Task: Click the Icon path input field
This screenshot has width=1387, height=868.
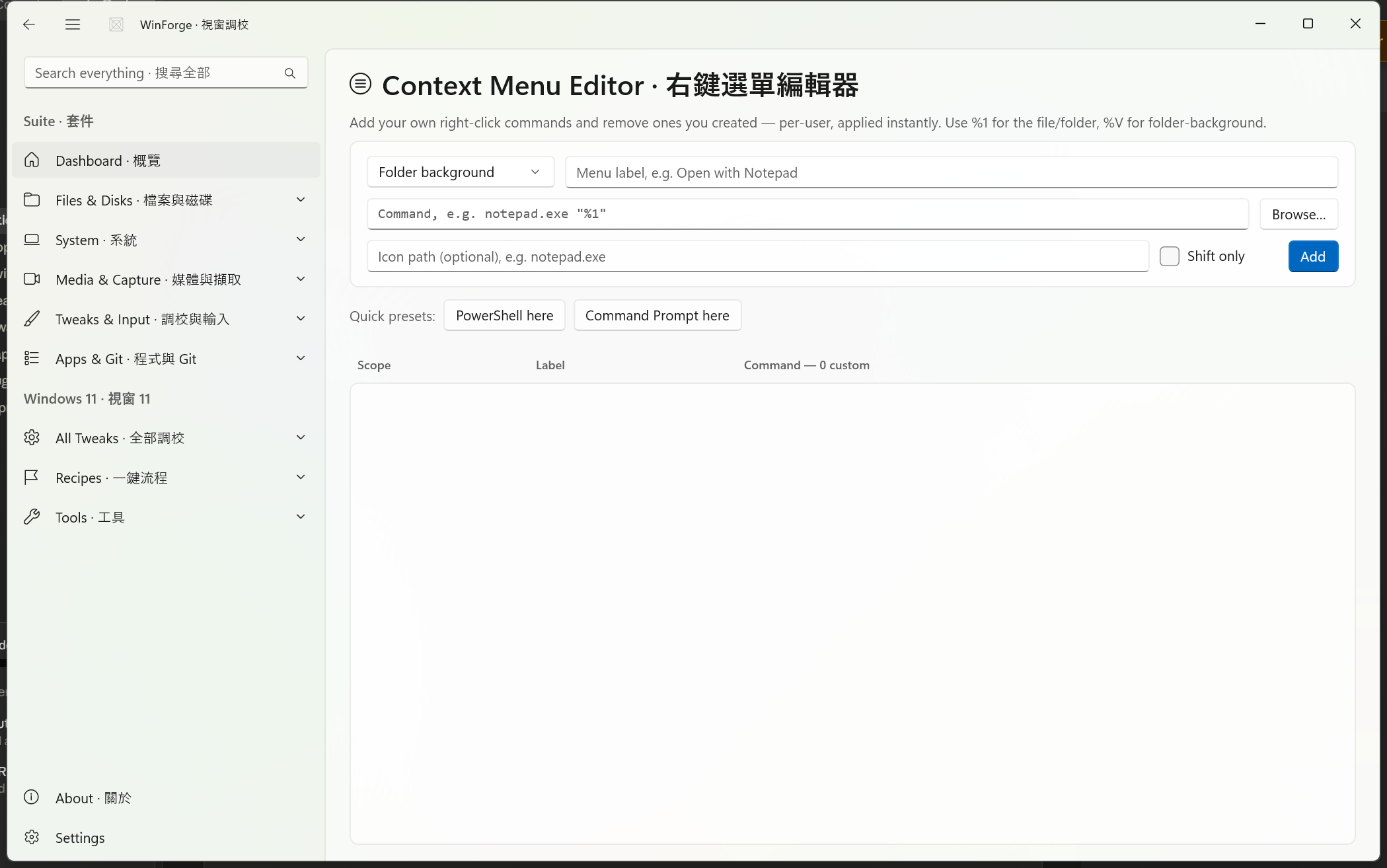Action: coord(758,256)
